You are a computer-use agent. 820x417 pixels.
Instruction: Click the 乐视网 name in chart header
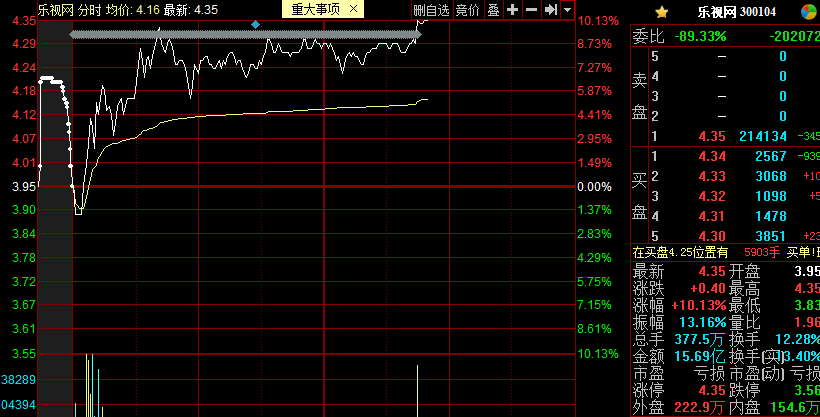coord(56,10)
